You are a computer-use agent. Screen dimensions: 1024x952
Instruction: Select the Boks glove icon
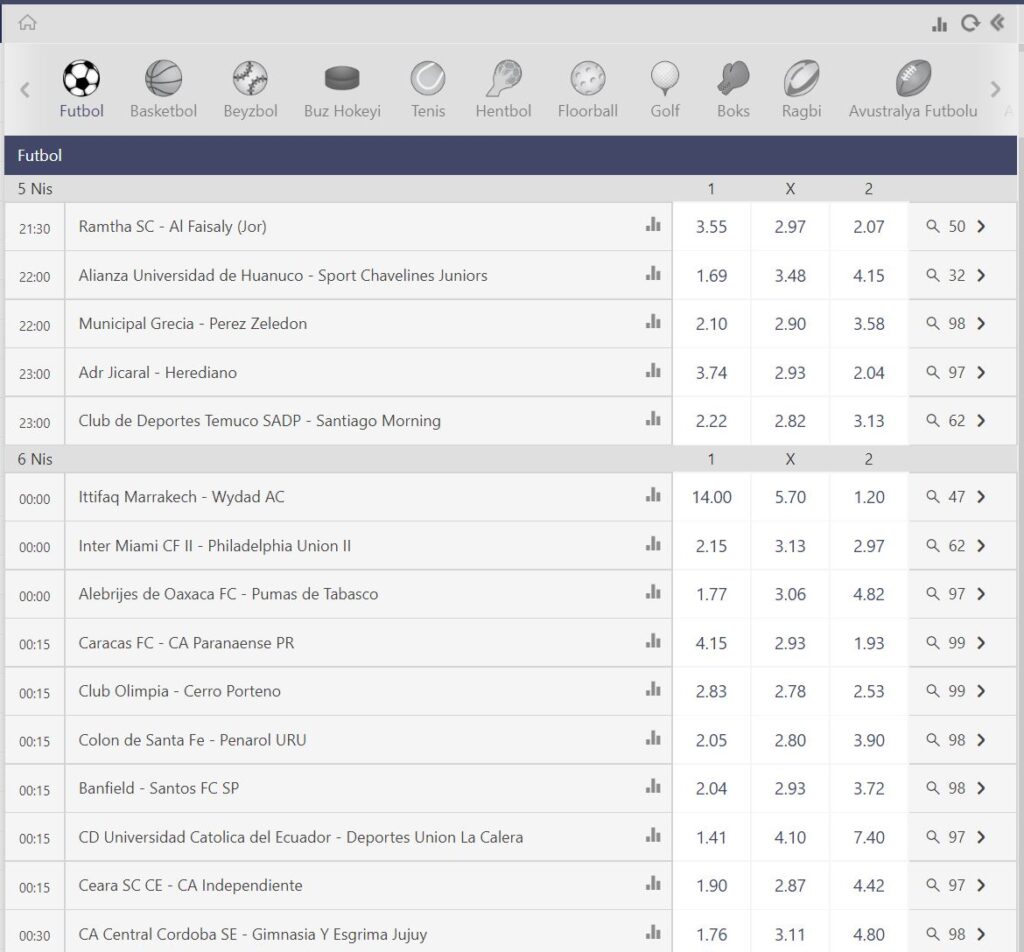coord(733,78)
